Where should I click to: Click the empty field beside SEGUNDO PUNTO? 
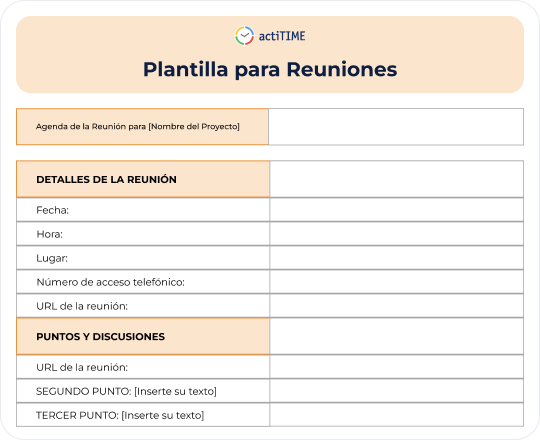tap(396, 391)
